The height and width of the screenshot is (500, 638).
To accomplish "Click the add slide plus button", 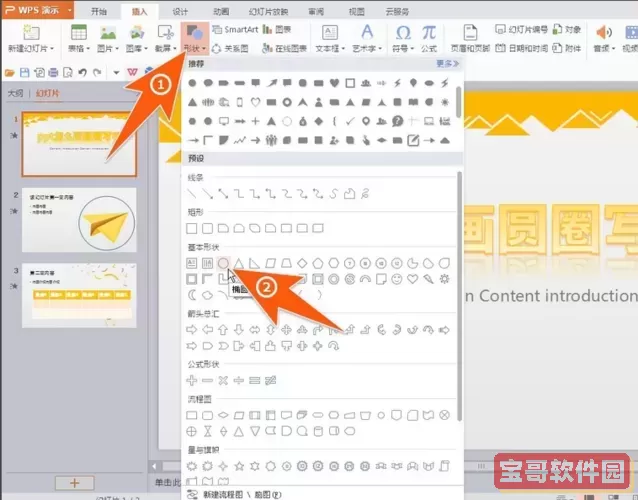I will tap(72, 482).
